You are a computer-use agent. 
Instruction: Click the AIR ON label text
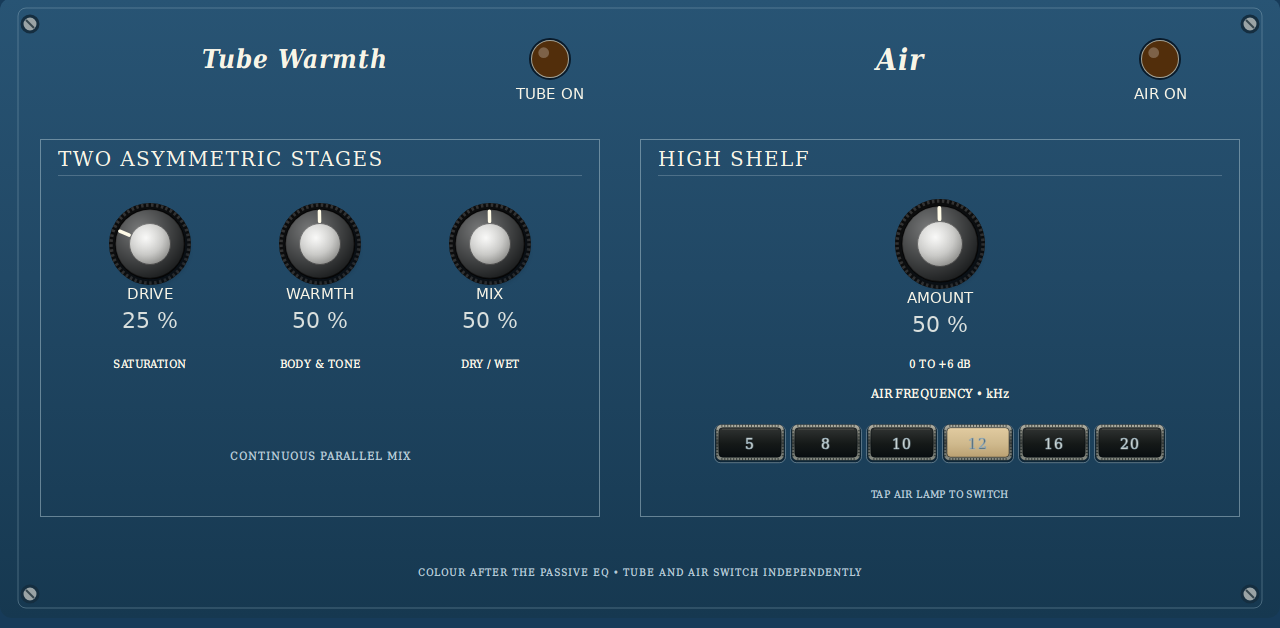[x=1160, y=94]
